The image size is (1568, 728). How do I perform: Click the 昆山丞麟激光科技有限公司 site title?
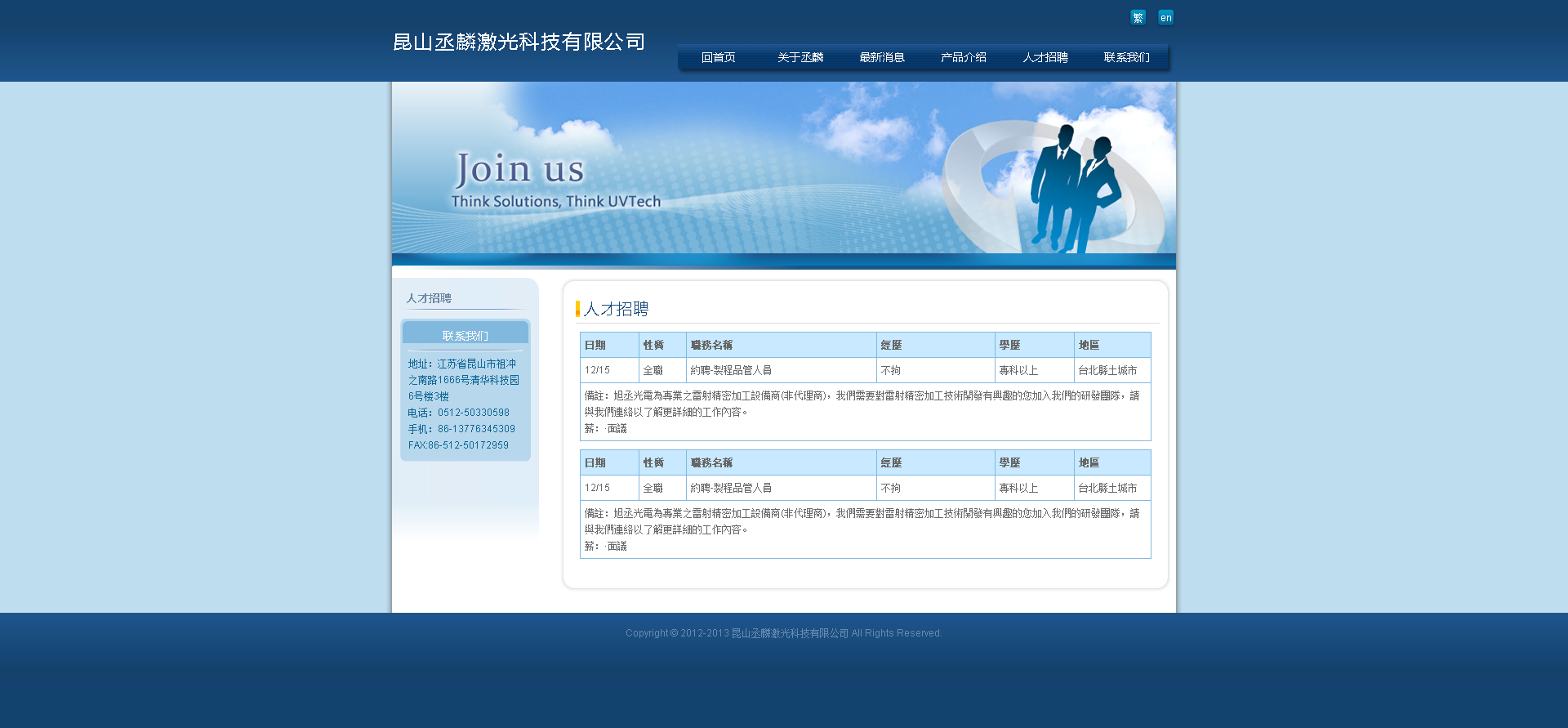pos(519,42)
